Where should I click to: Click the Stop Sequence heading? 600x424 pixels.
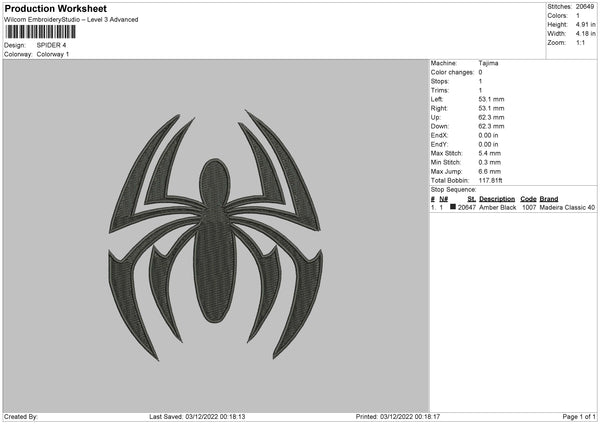coord(453,189)
